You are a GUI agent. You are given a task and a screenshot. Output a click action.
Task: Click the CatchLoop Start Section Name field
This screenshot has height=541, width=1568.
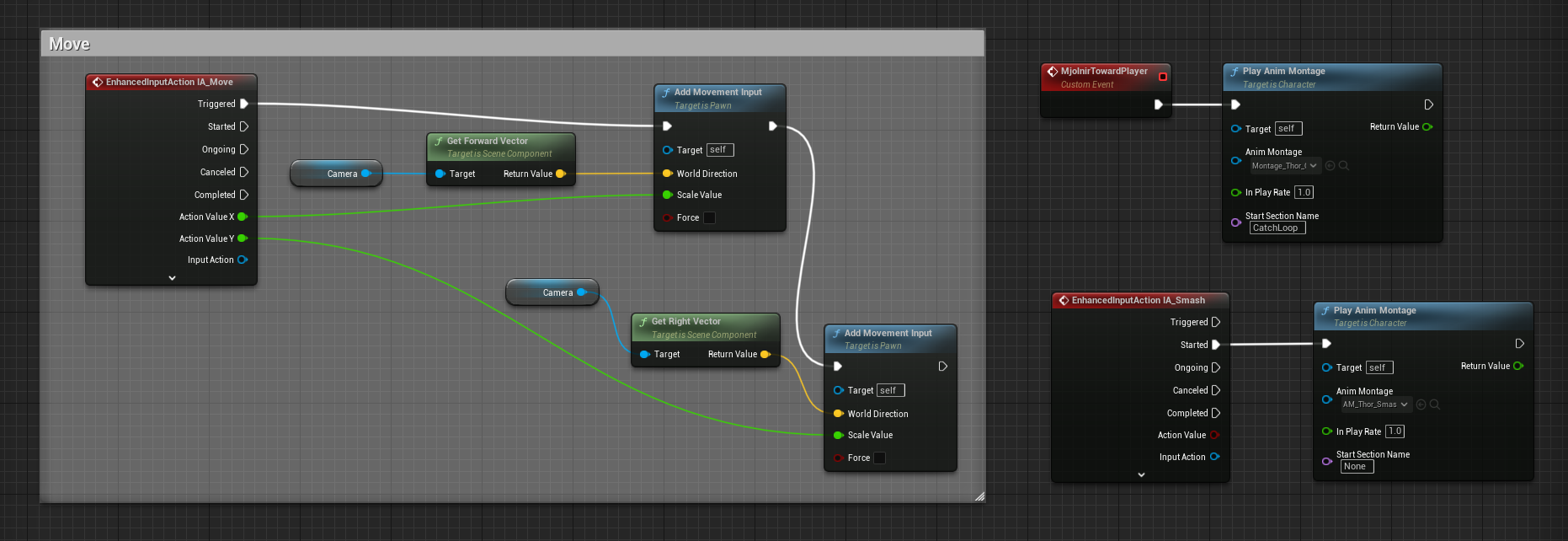point(1277,228)
